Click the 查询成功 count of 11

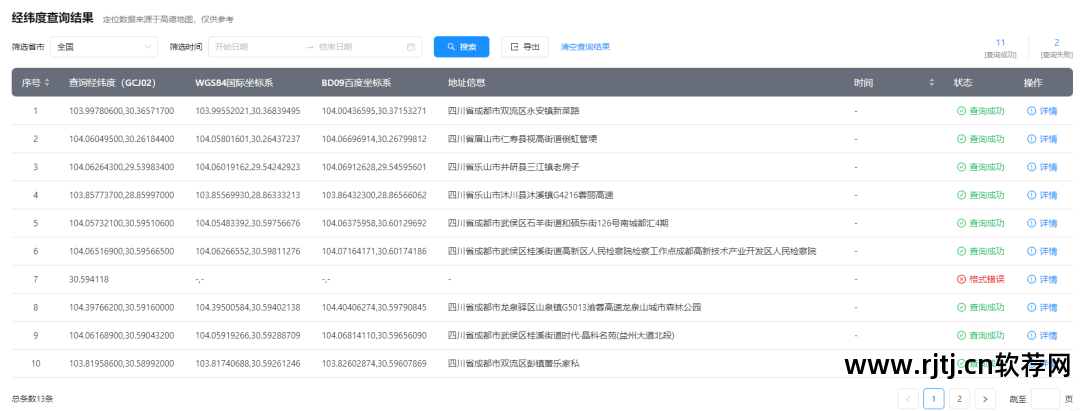1000,43
